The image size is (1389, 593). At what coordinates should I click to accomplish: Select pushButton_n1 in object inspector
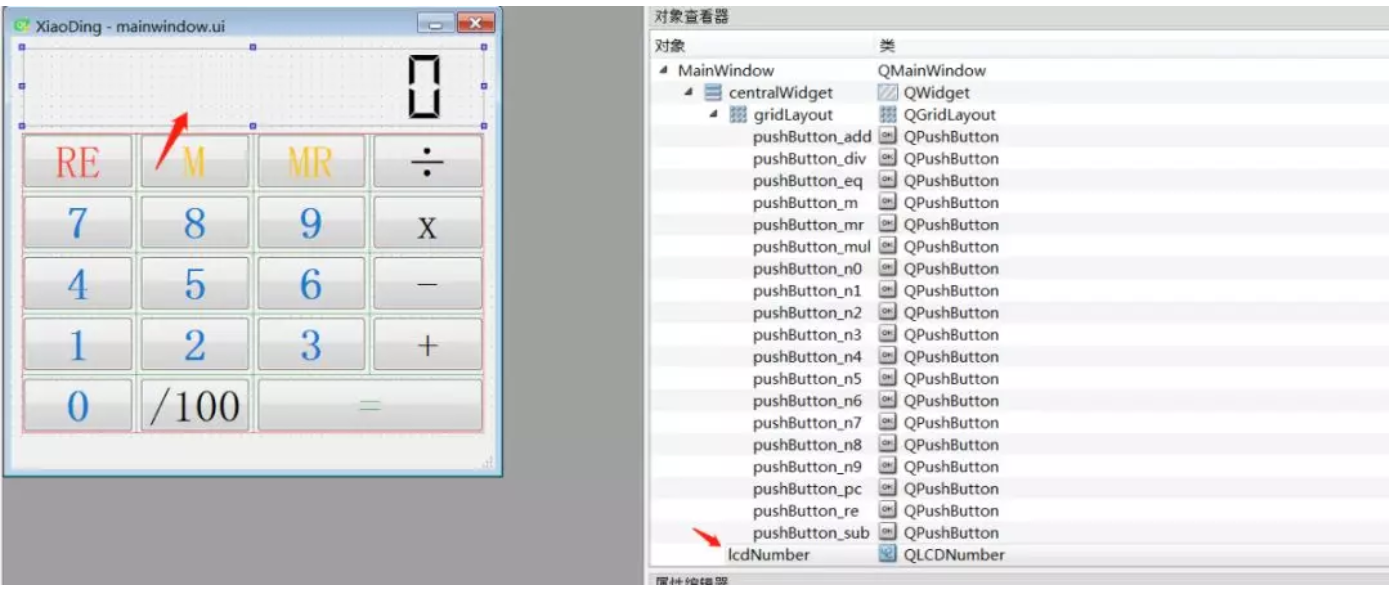807,290
